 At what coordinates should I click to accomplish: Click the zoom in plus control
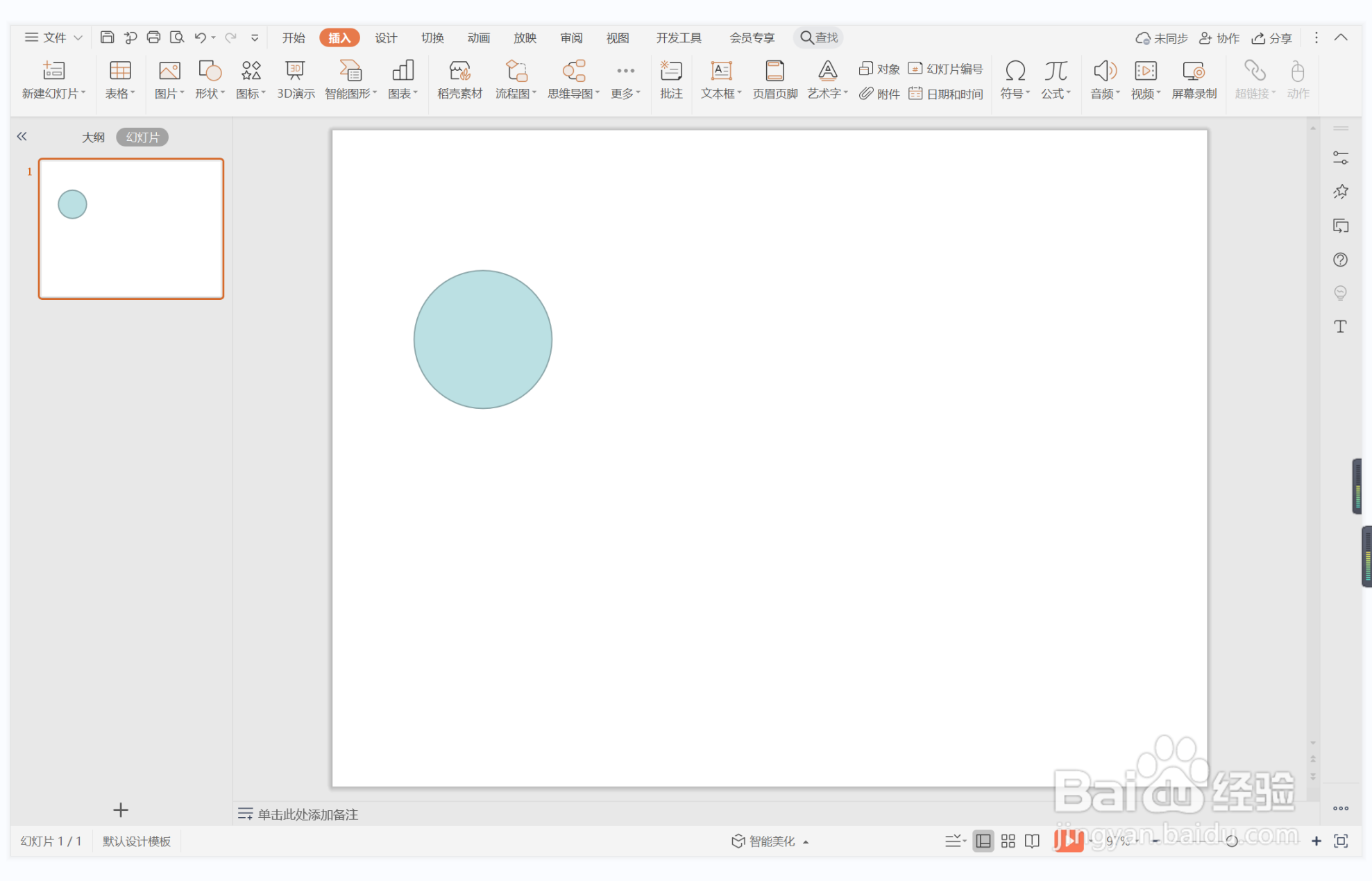[x=1316, y=841]
